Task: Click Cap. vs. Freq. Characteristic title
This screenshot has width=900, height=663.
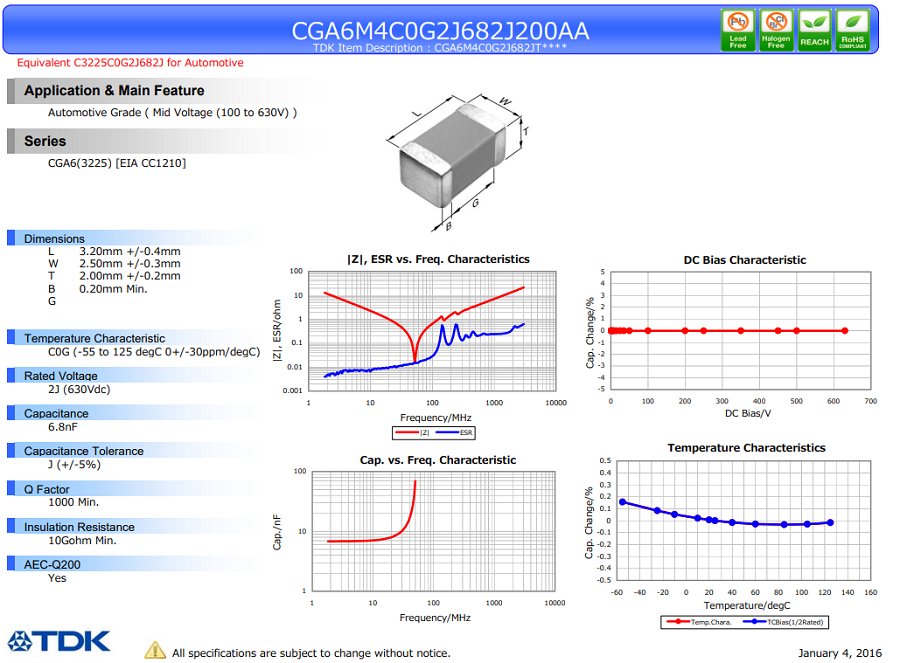Action: [x=438, y=460]
